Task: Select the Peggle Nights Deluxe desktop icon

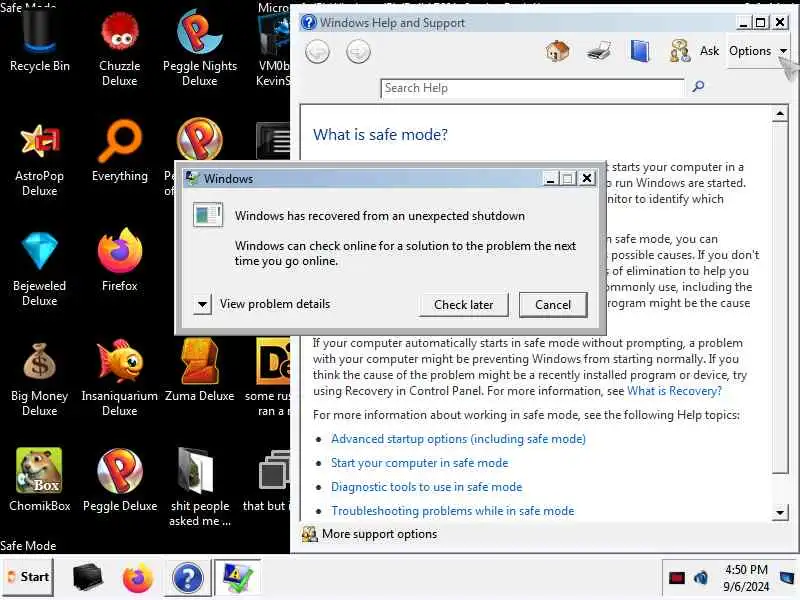Action: (x=199, y=49)
